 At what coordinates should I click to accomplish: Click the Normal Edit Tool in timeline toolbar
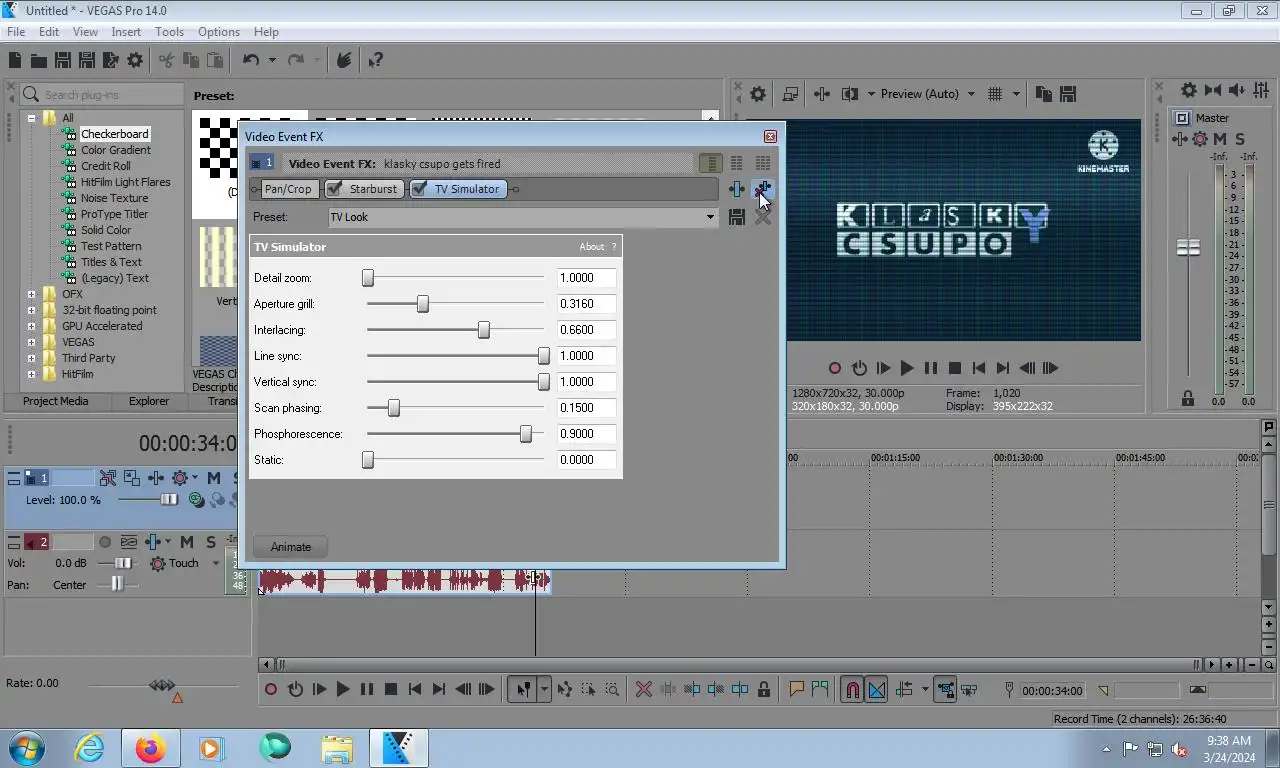(x=523, y=689)
